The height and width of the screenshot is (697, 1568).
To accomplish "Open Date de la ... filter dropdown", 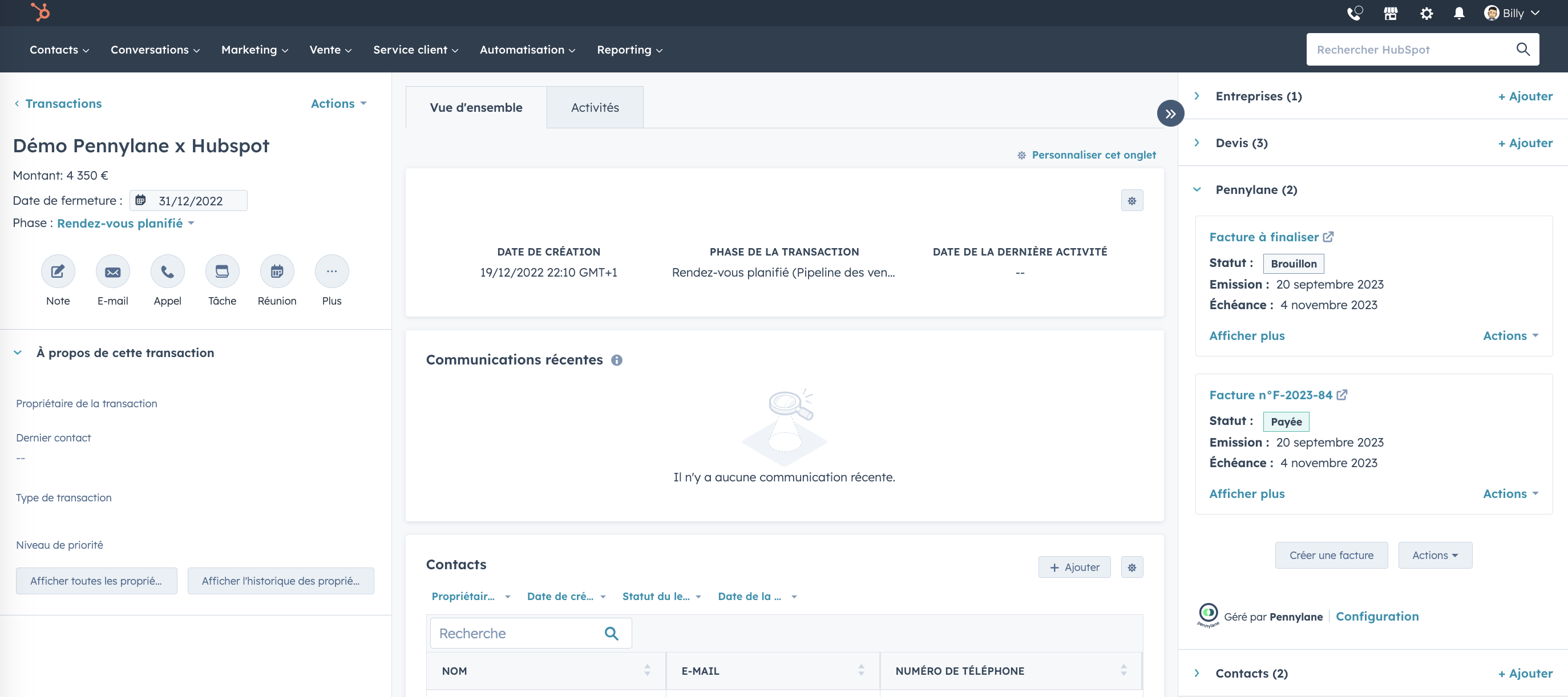I will click(x=758, y=597).
